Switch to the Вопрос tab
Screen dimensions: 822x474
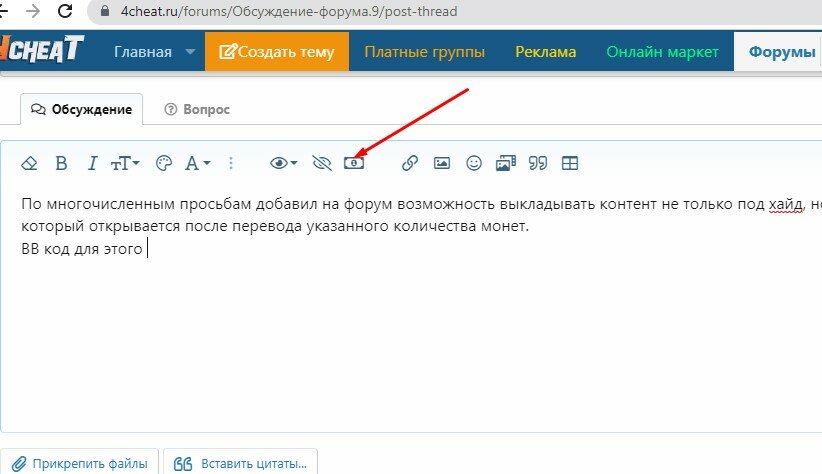197,109
